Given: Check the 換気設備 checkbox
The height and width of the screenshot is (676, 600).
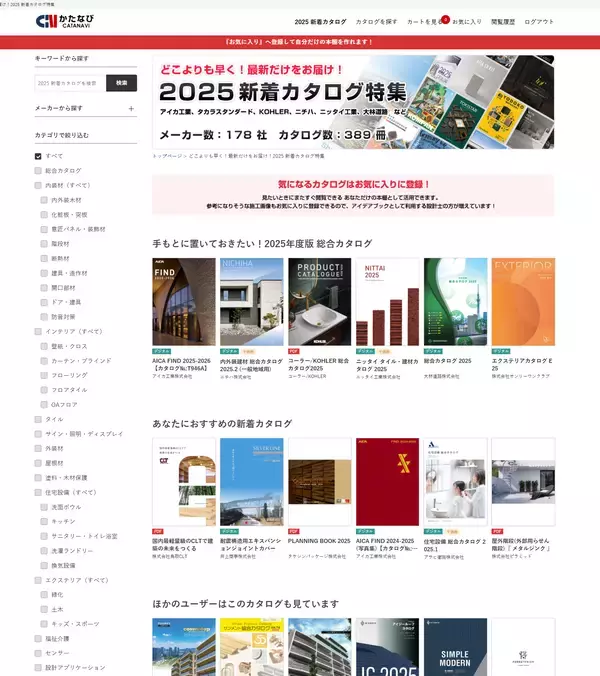Looking at the screenshot, I should point(44,566).
